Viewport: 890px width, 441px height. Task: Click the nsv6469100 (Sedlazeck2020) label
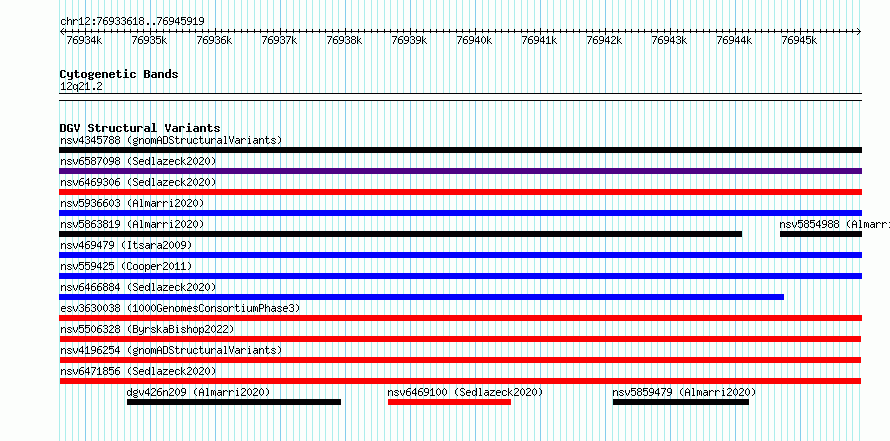(x=465, y=392)
